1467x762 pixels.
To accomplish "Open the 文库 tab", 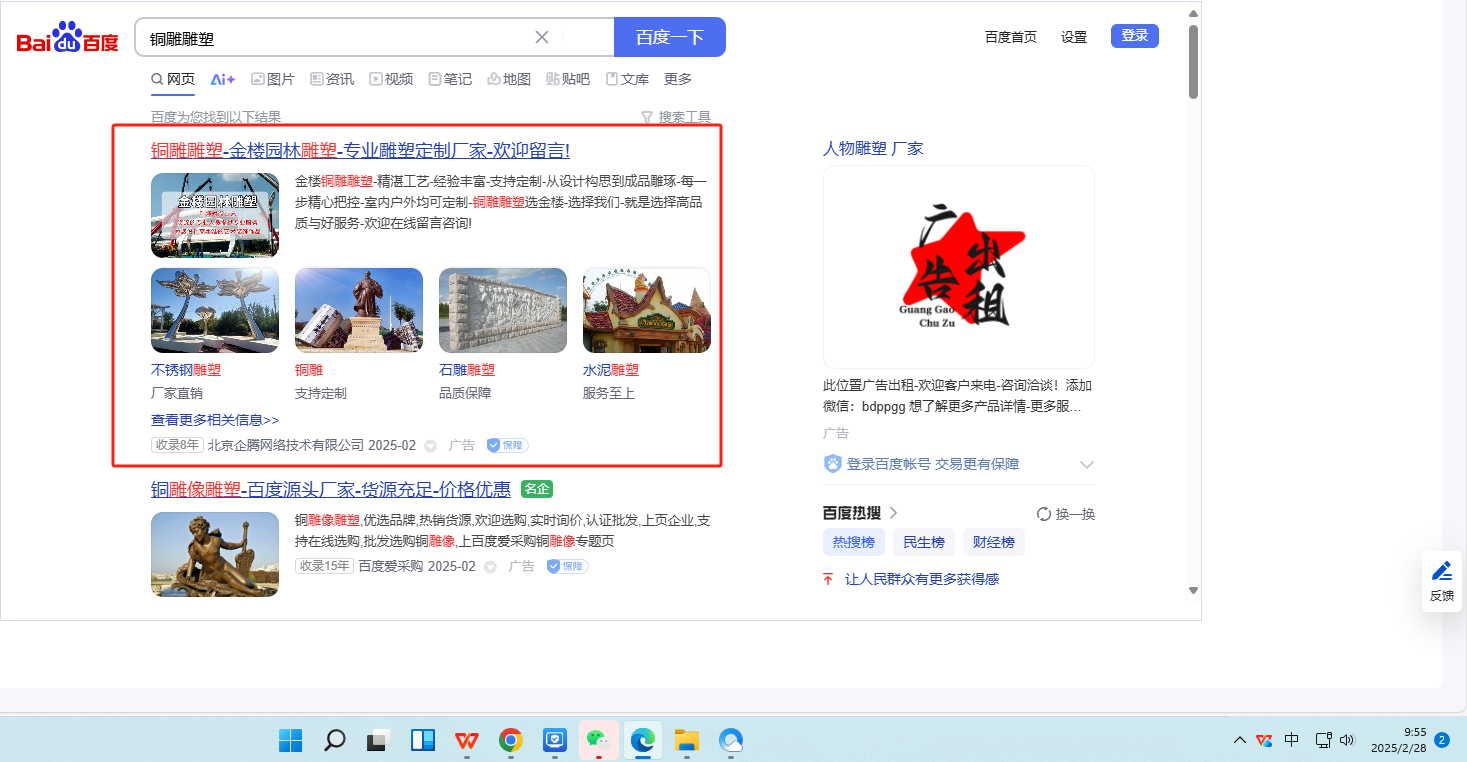I will [x=627, y=79].
